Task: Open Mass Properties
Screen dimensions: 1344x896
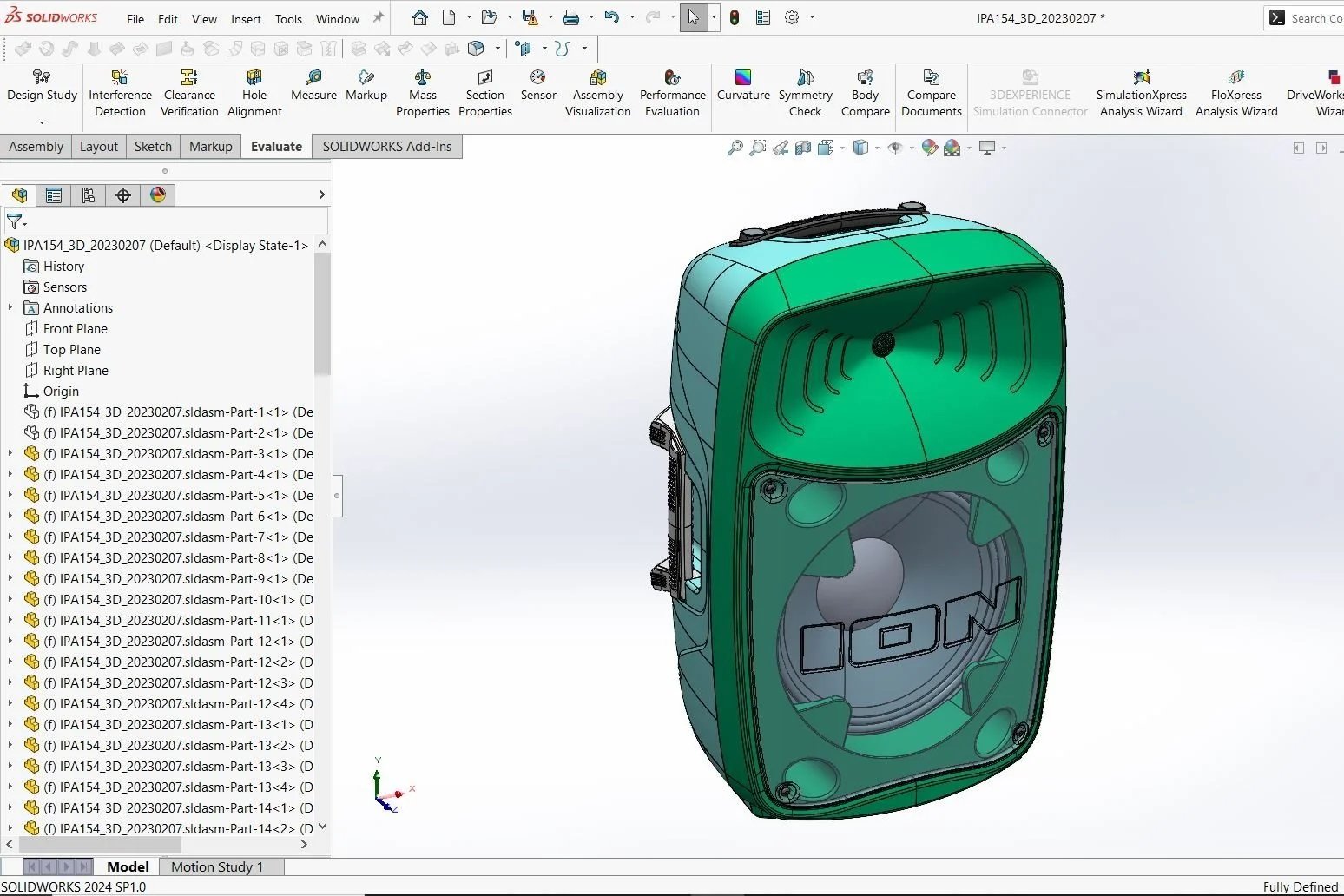Action: point(423,94)
